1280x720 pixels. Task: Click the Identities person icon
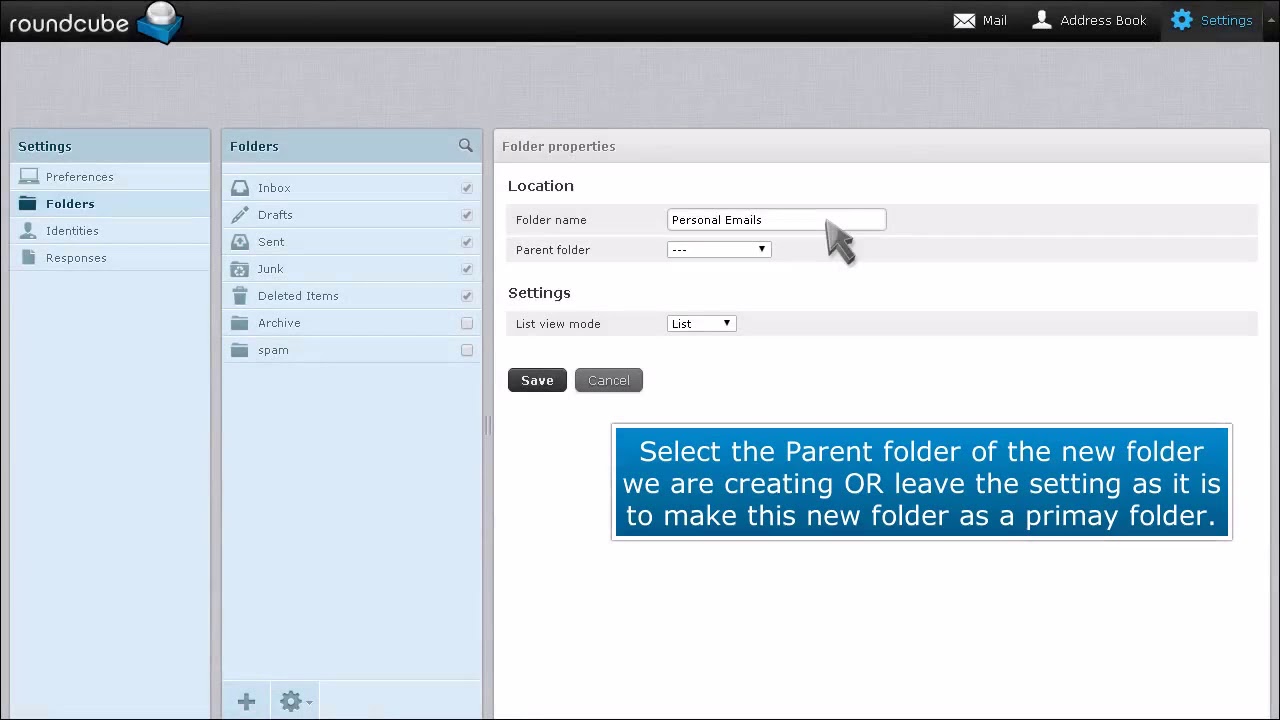pos(28,231)
